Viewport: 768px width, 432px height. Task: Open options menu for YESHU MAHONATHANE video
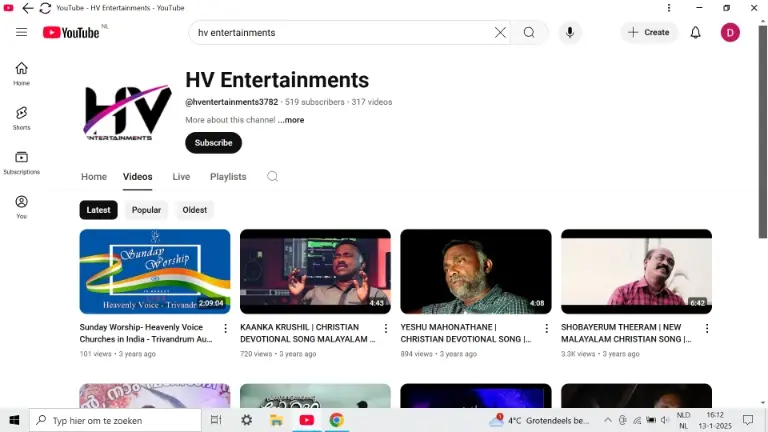(x=547, y=328)
